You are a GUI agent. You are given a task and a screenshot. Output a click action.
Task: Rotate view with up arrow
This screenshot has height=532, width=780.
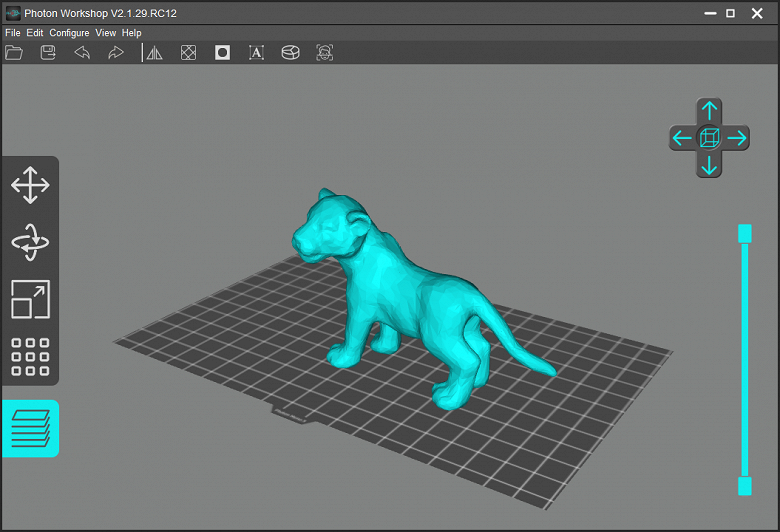[709, 110]
